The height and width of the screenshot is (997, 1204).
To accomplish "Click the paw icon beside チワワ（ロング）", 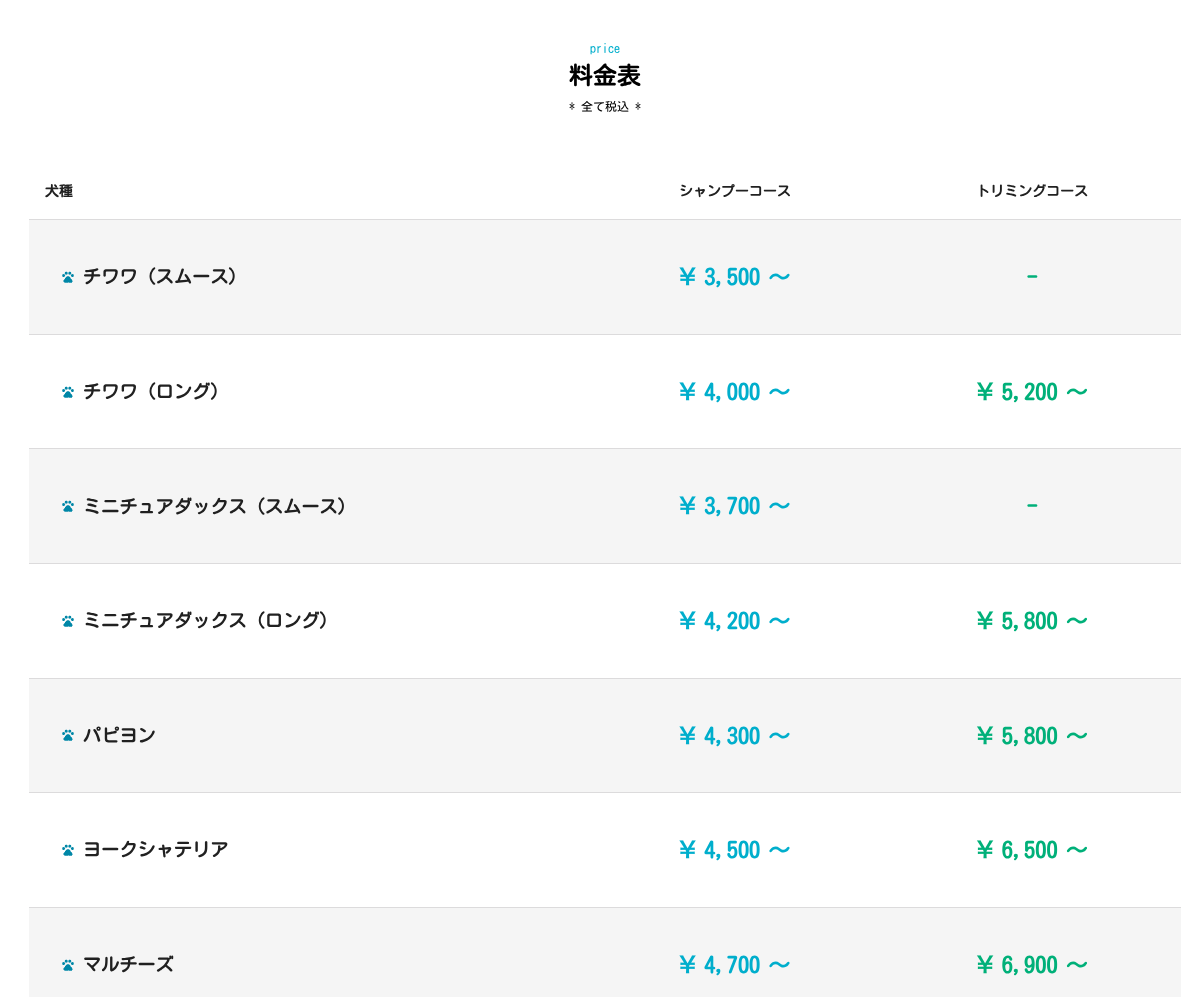I will [68, 392].
